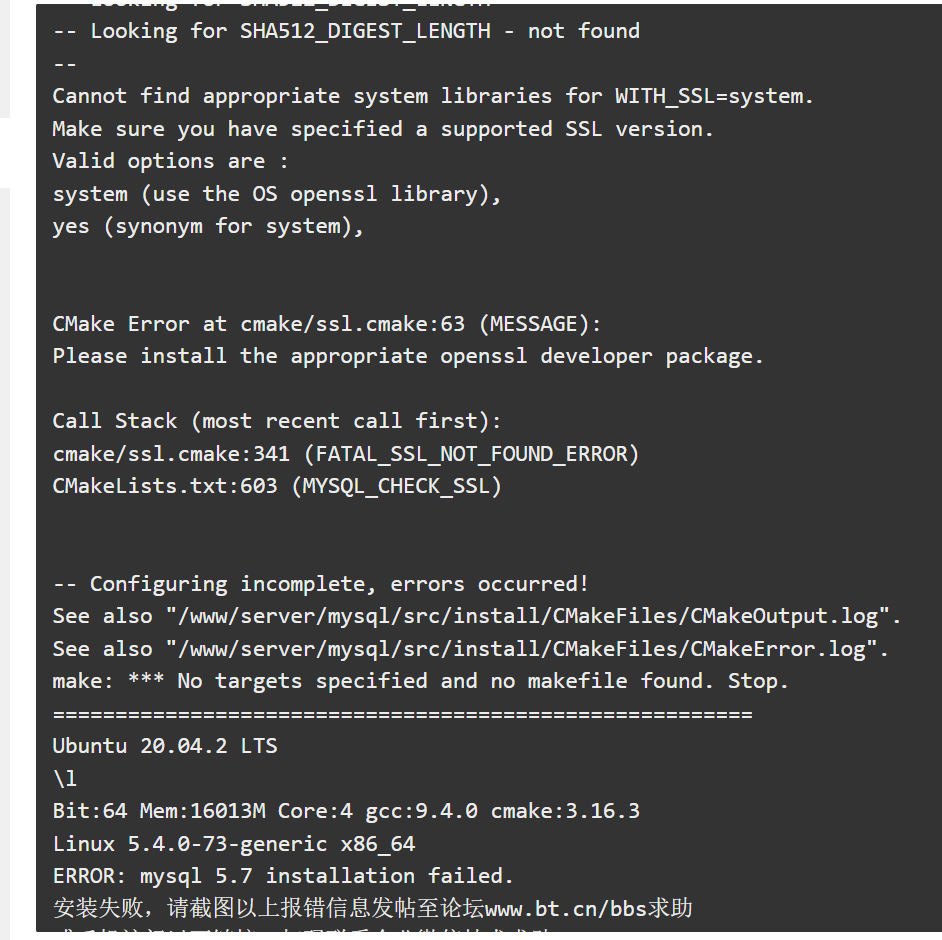Viewport: 942px width, 940px height.
Task: Click the 'Valid options are :' text
Action: (171, 161)
